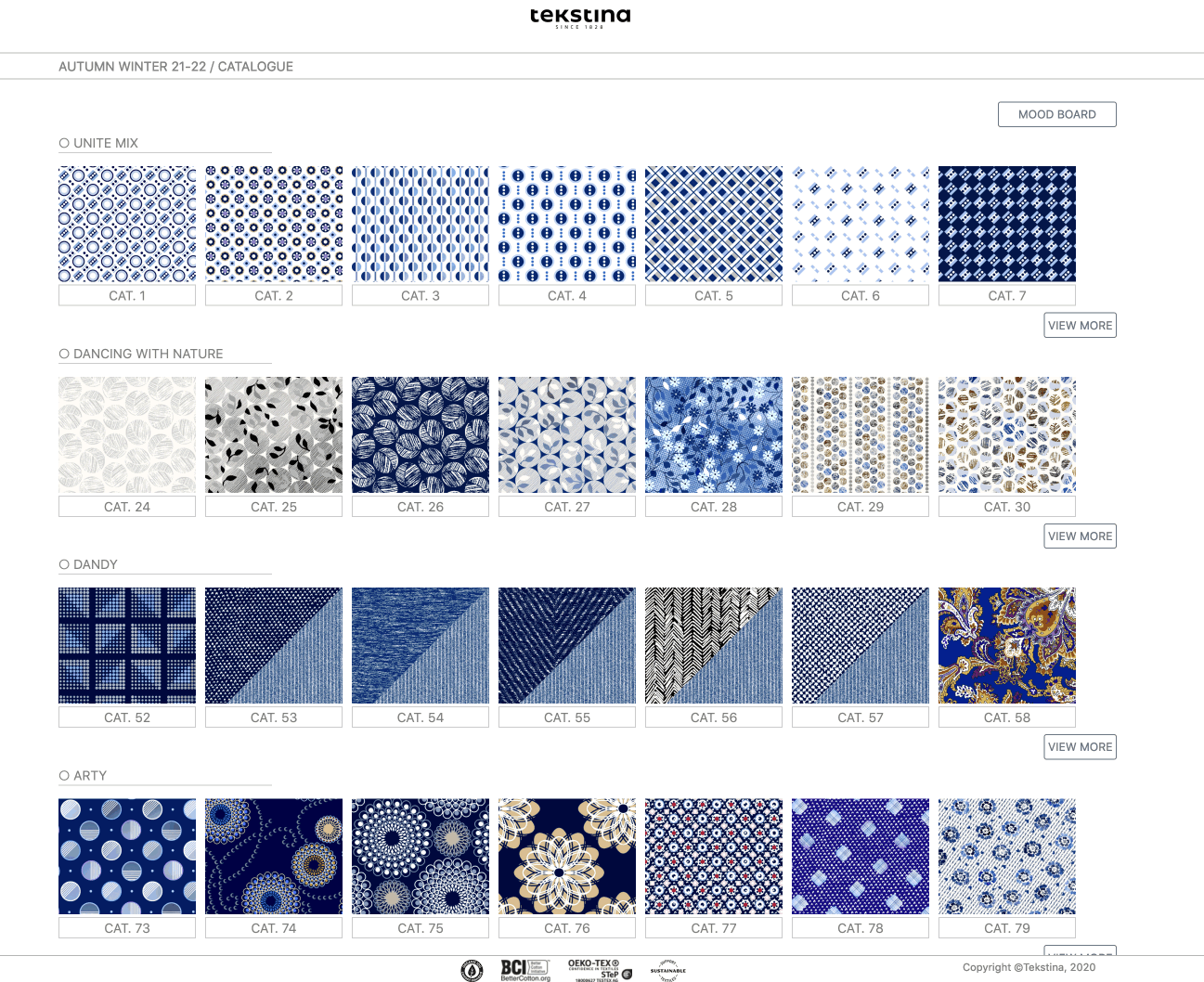
Task: Click Autumn Winter 21-22 / Catalogue heading
Action: point(175,67)
